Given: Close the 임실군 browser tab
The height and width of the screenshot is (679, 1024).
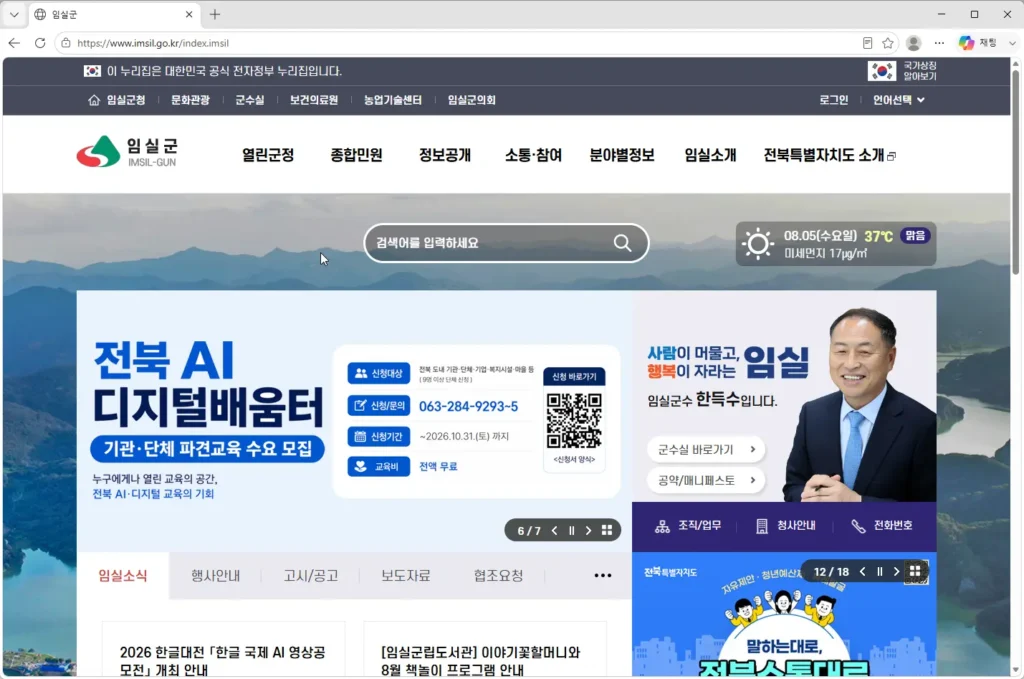Looking at the screenshot, I should pos(189,14).
